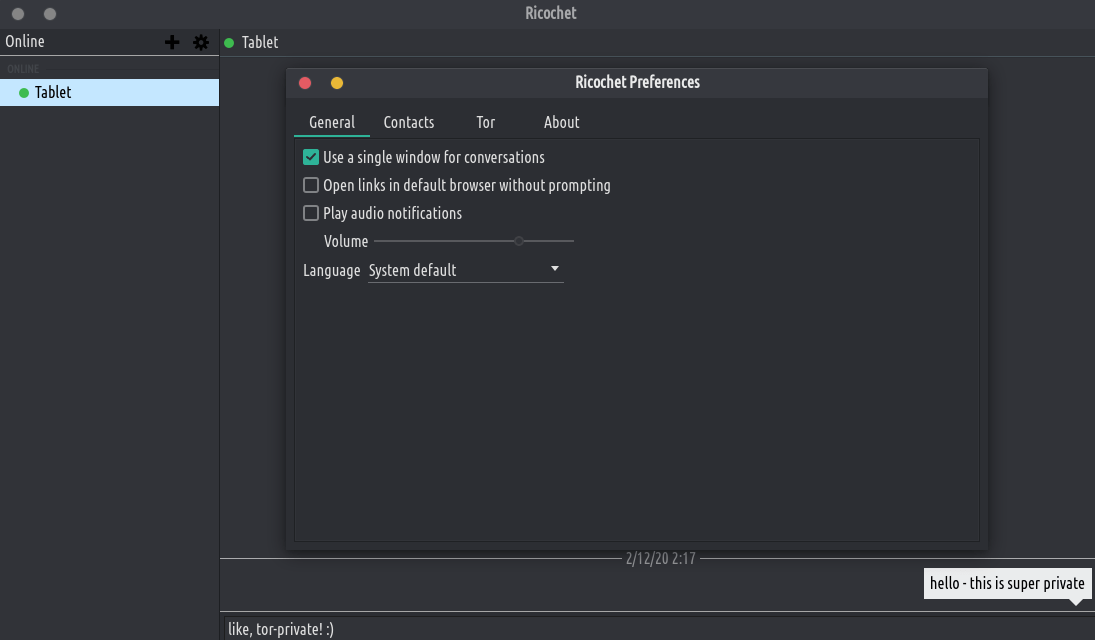
Task: Click the message input field
Action: point(650,629)
